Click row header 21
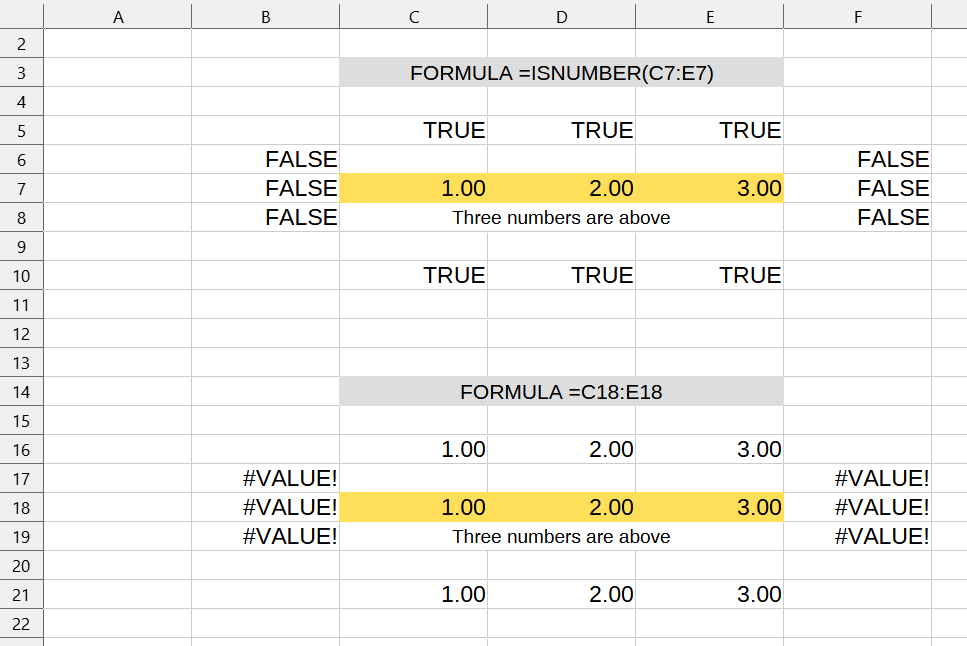This screenshot has width=967, height=646. [21, 594]
